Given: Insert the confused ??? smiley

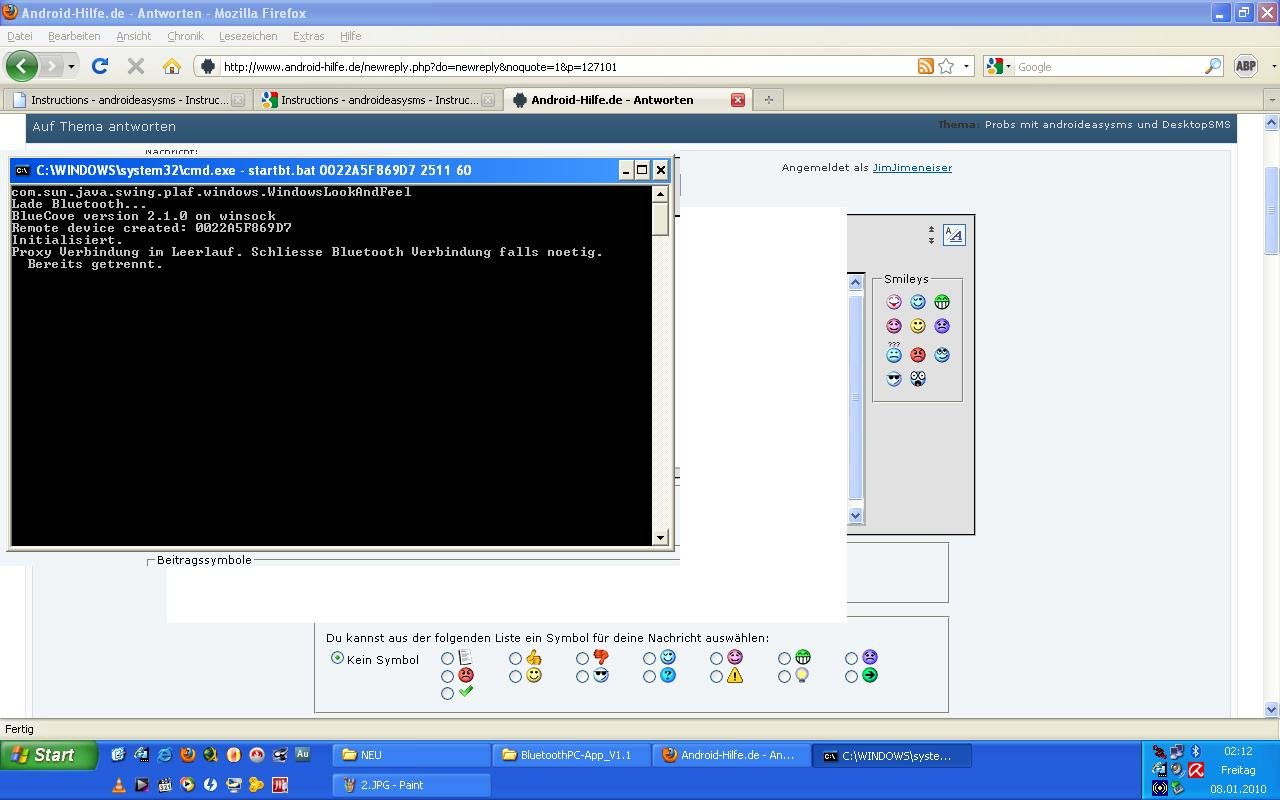Looking at the screenshot, I should click(894, 353).
